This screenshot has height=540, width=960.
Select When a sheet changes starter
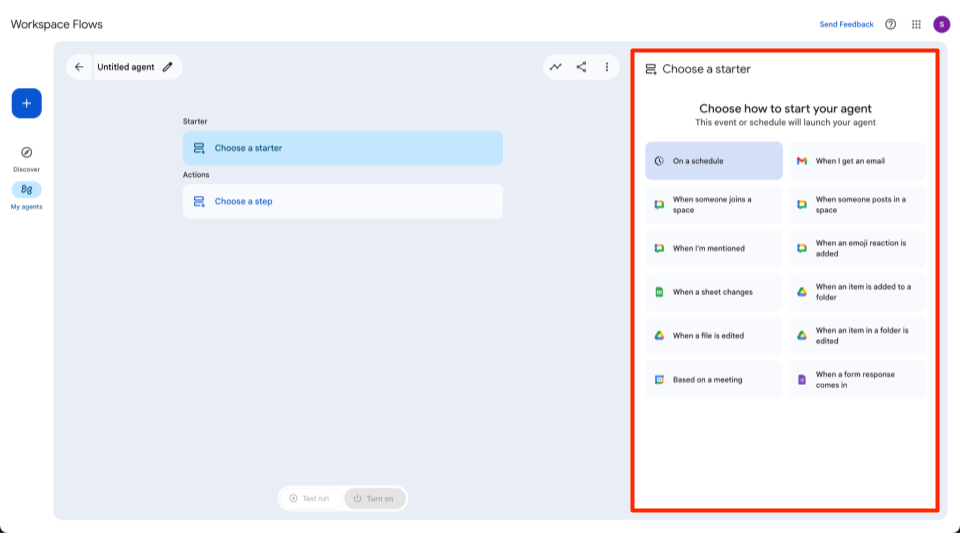coord(713,292)
